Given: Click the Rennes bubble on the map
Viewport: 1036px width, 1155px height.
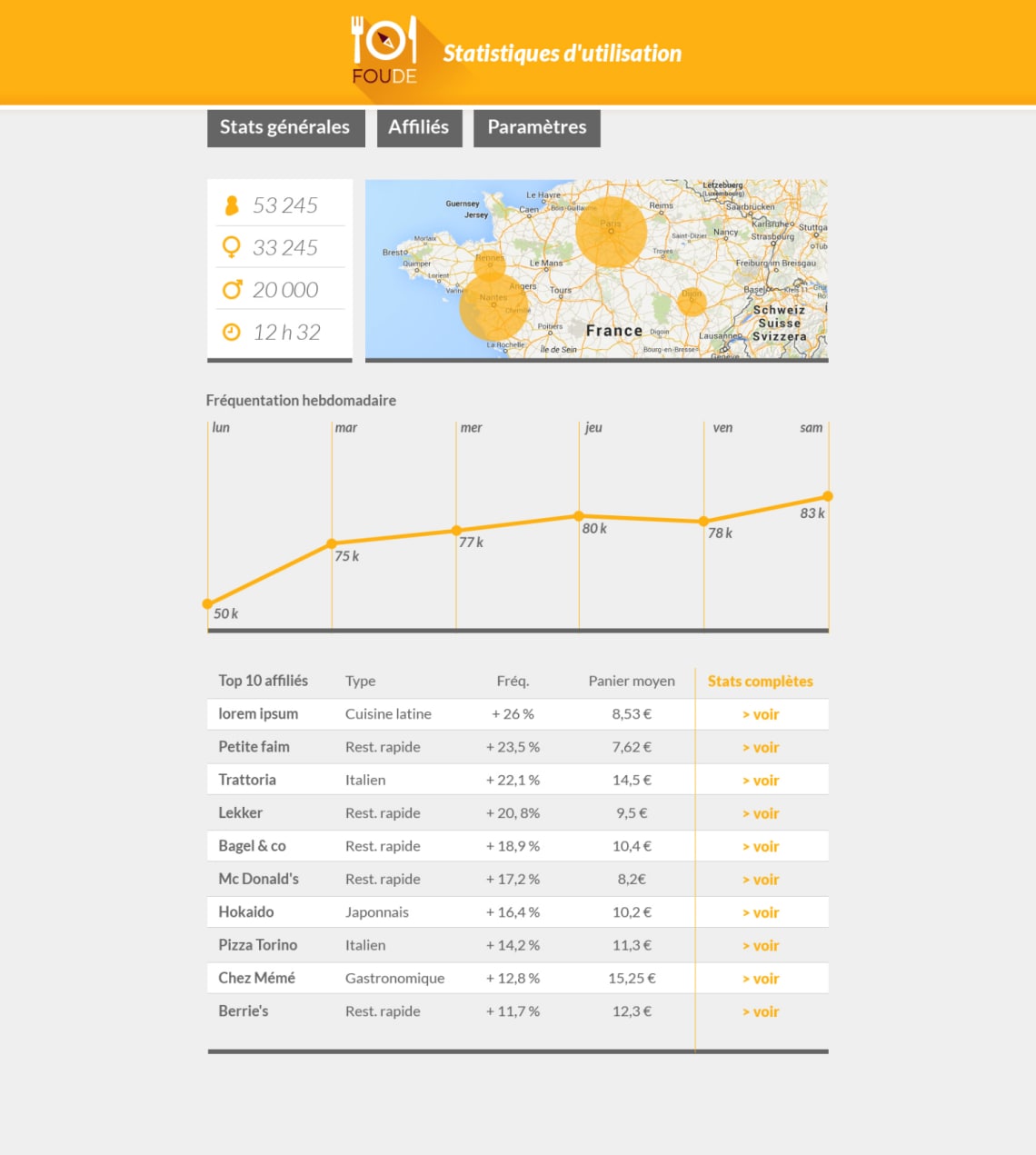Looking at the screenshot, I should (x=490, y=264).
